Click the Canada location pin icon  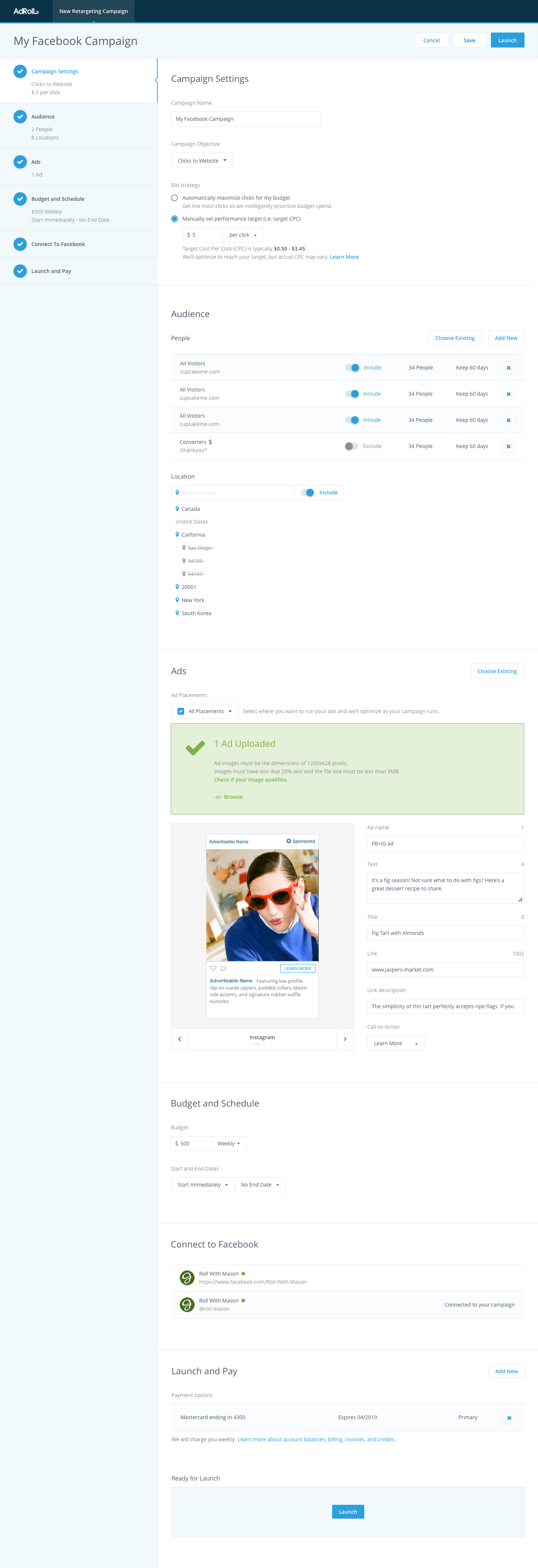[177, 509]
